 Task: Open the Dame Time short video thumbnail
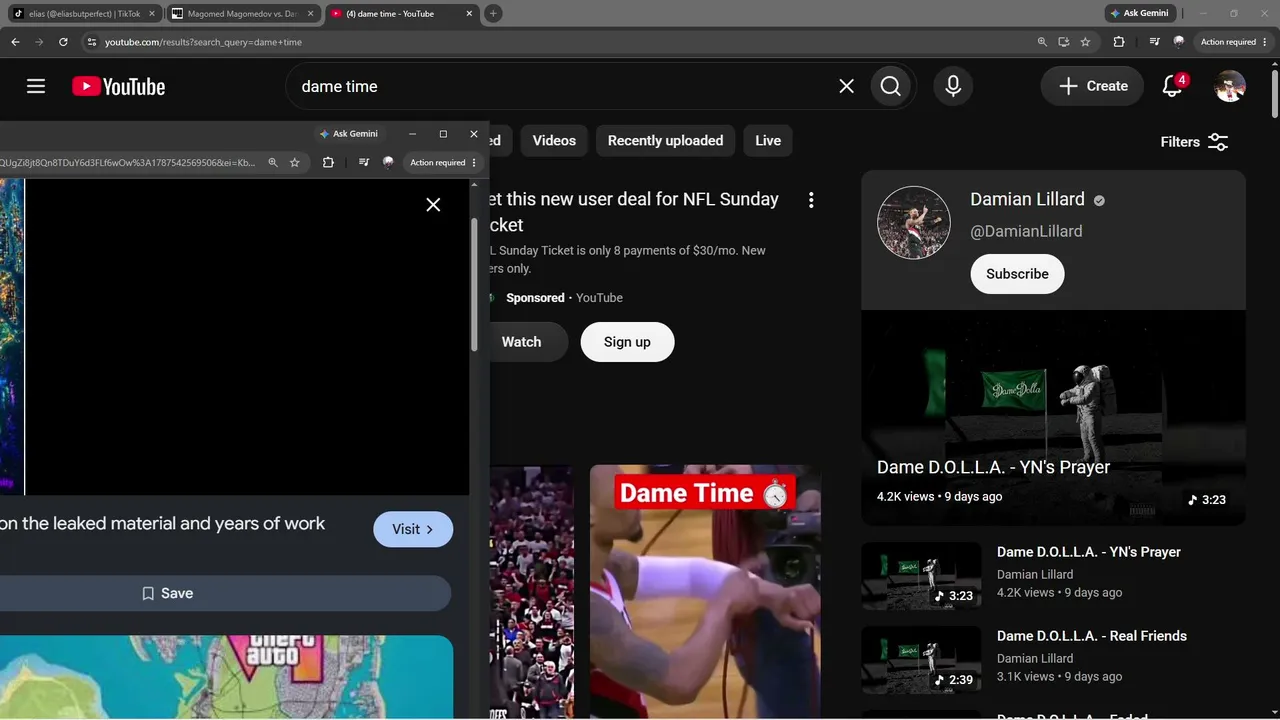tap(705, 592)
